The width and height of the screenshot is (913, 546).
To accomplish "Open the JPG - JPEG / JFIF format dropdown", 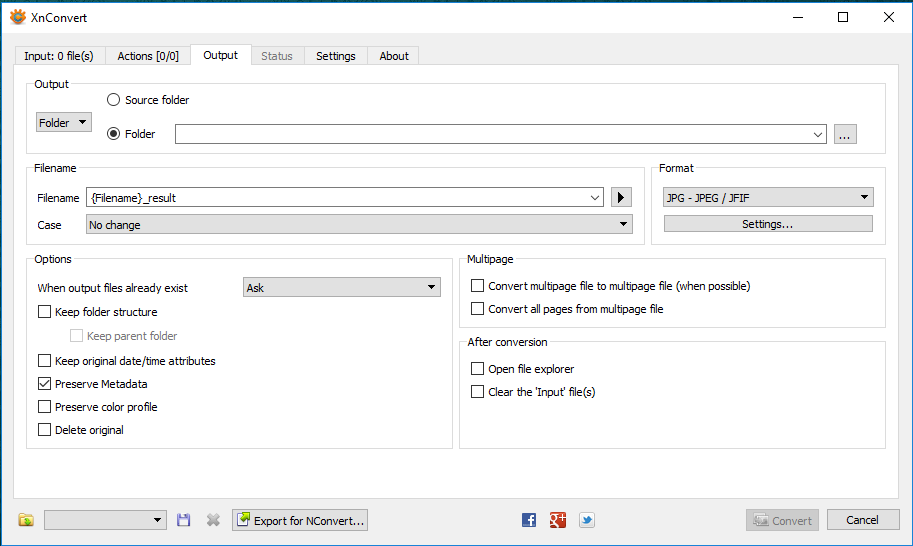I will (768, 197).
